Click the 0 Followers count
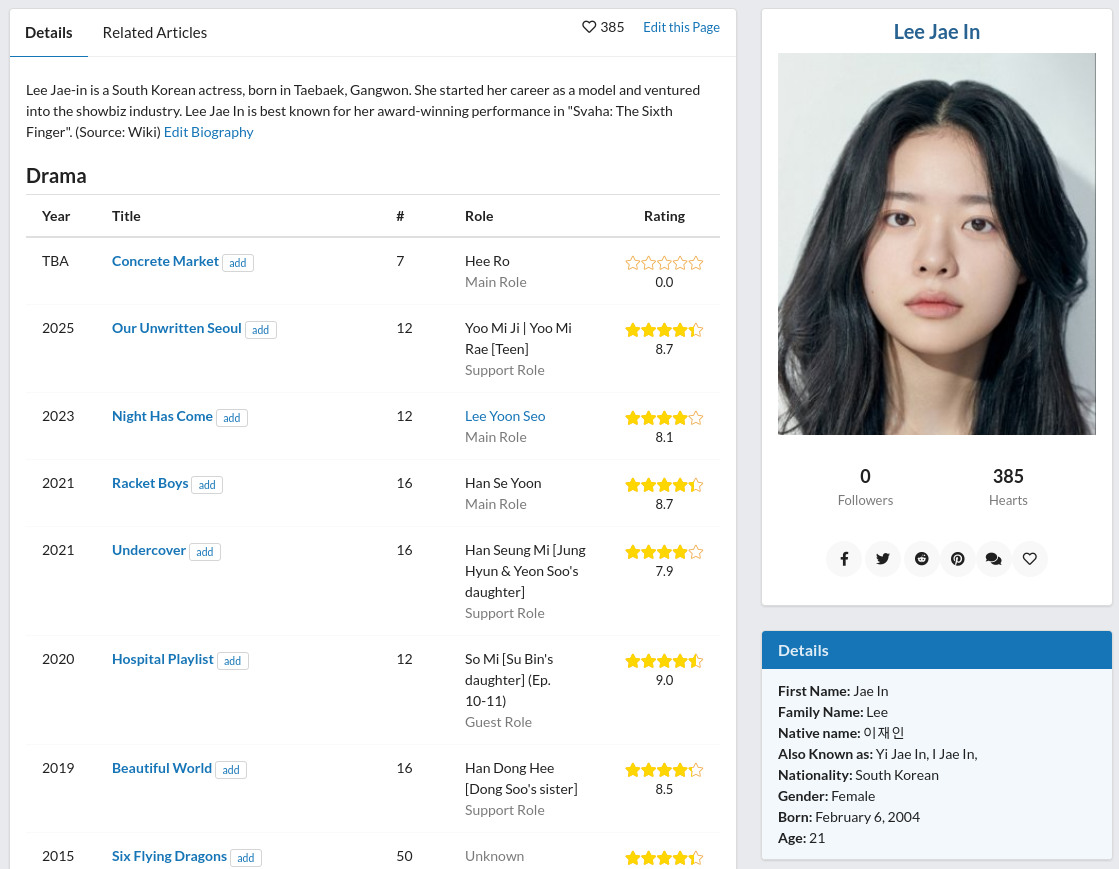Viewport: 1119px width, 869px height. 865,487
